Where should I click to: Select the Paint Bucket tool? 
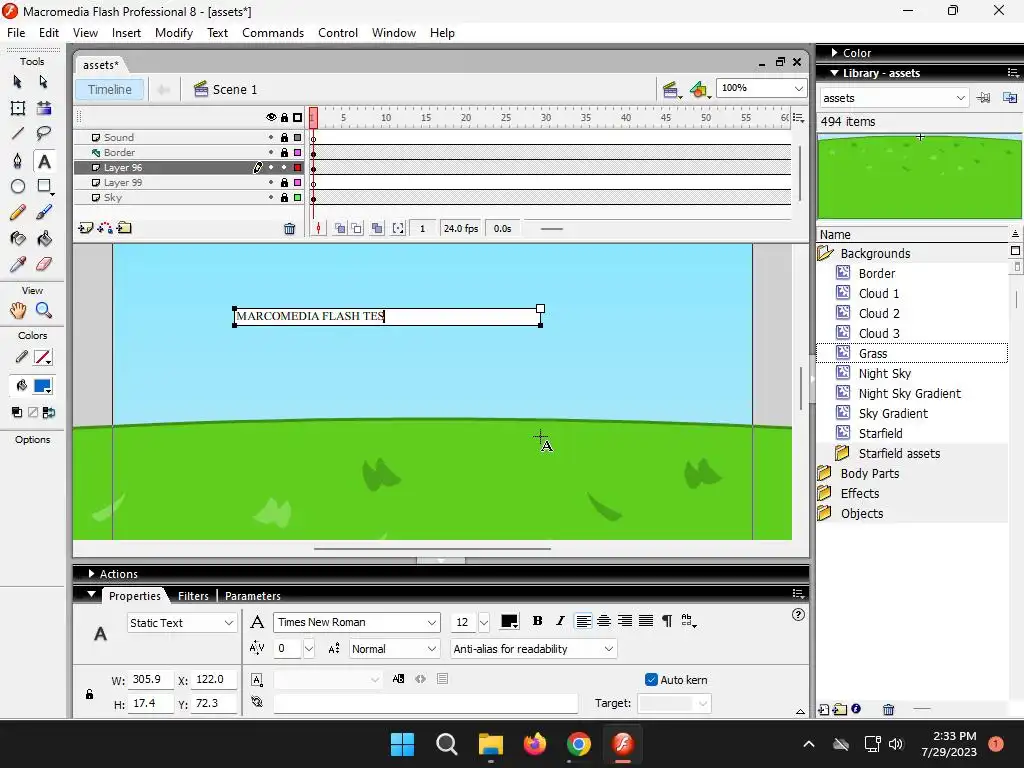pos(43,239)
